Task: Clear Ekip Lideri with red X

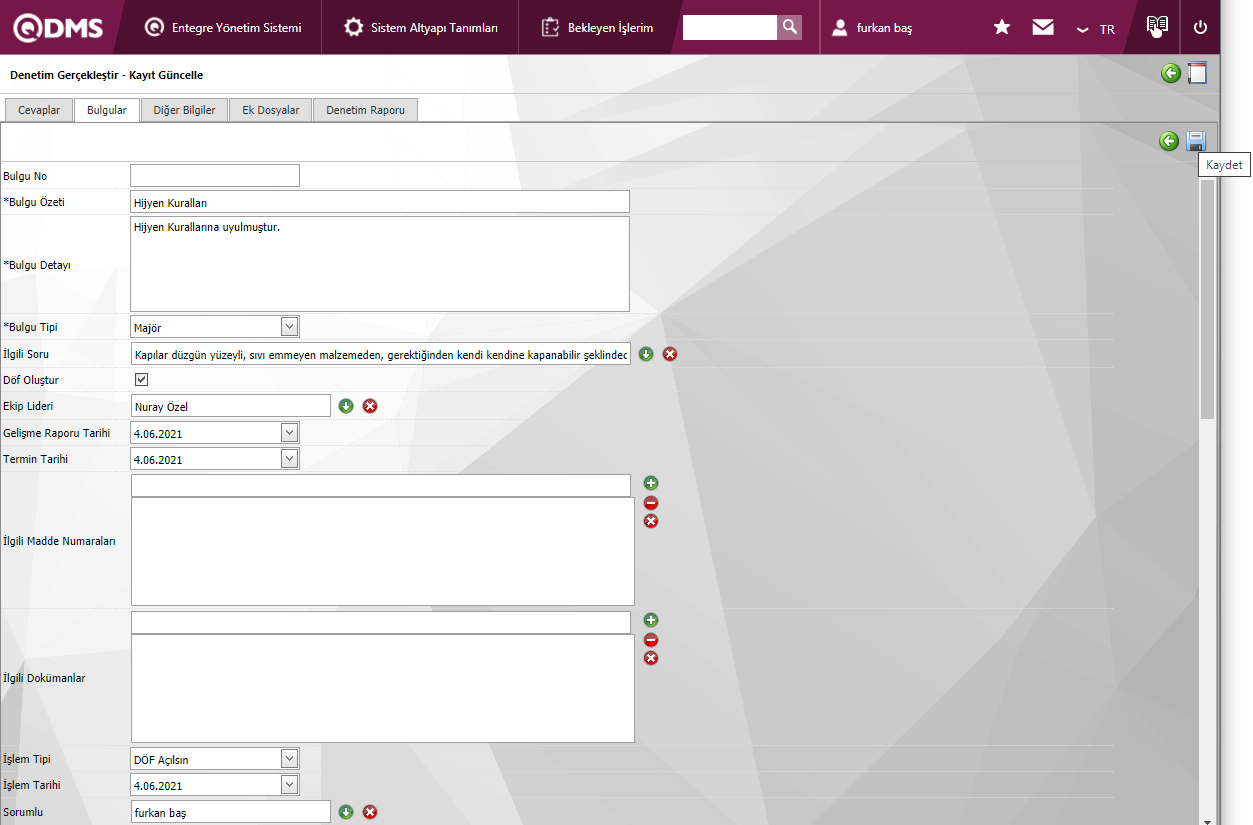Action: 370,406
